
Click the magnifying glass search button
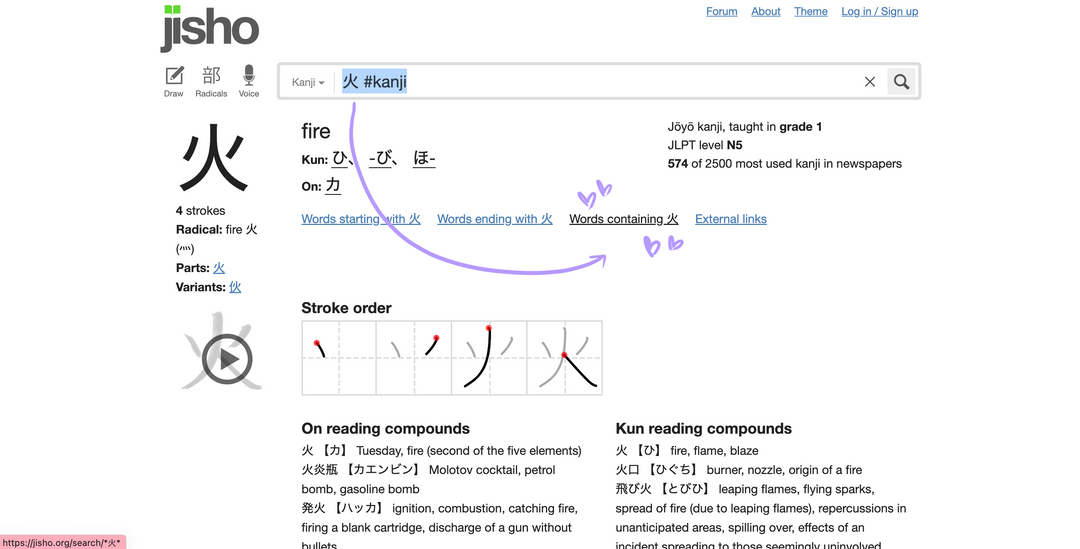[x=901, y=82]
